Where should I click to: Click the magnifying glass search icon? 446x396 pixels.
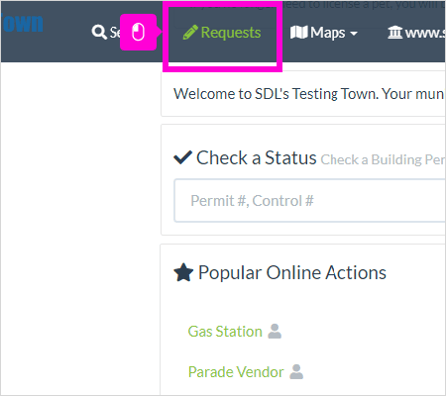[99, 32]
